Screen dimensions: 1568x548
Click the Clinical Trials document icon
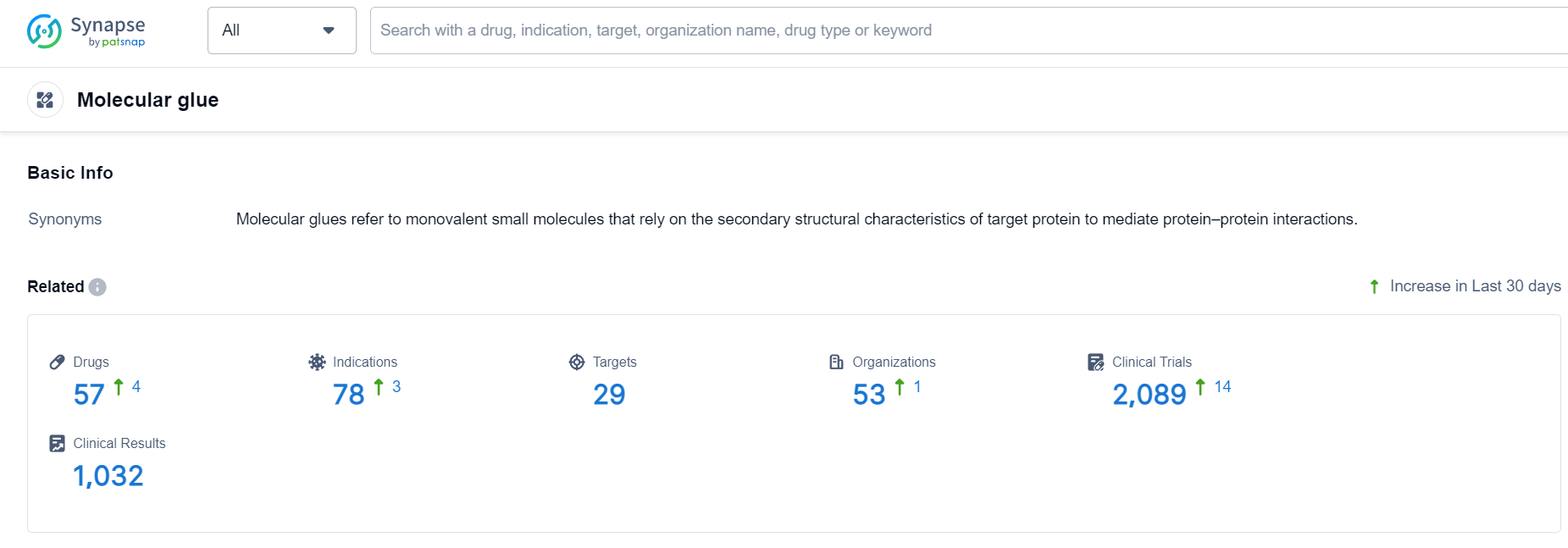click(x=1096, y=363)
